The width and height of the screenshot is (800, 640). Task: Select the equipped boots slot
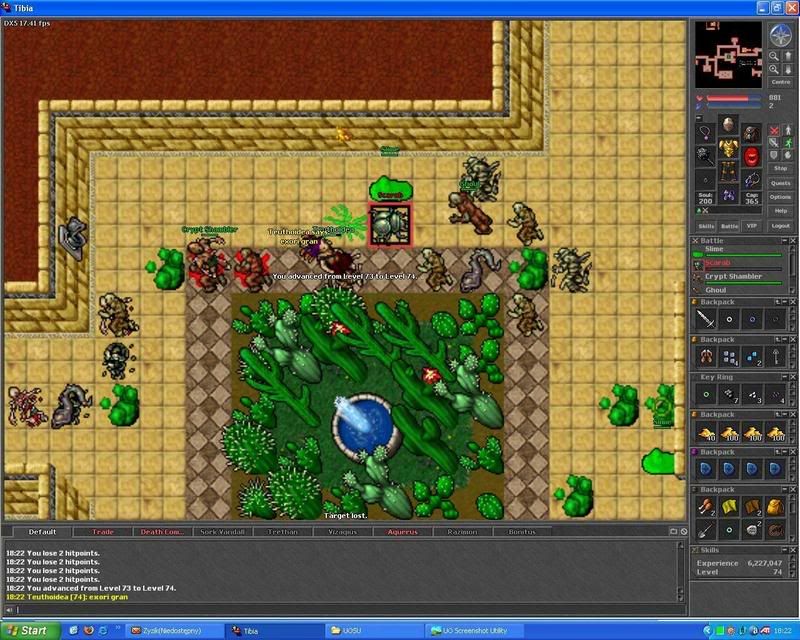pos(729,195)
